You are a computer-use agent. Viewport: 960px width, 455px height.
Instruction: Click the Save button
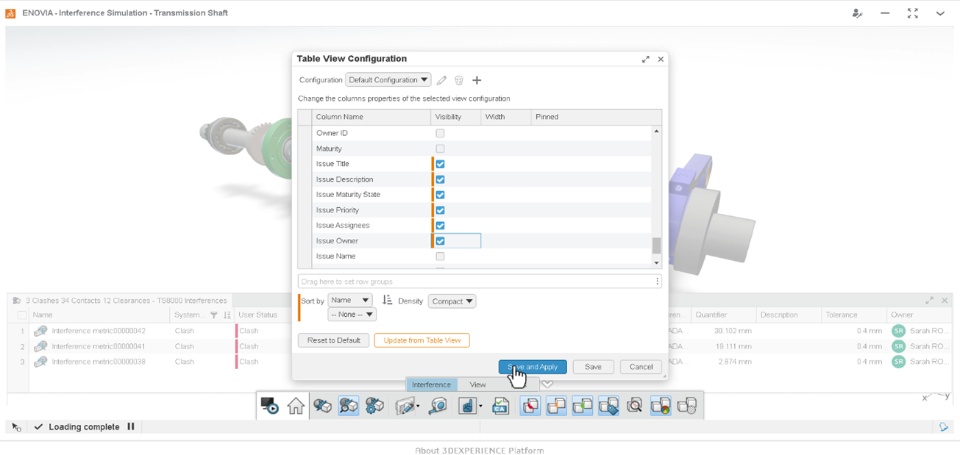(593, 367)
